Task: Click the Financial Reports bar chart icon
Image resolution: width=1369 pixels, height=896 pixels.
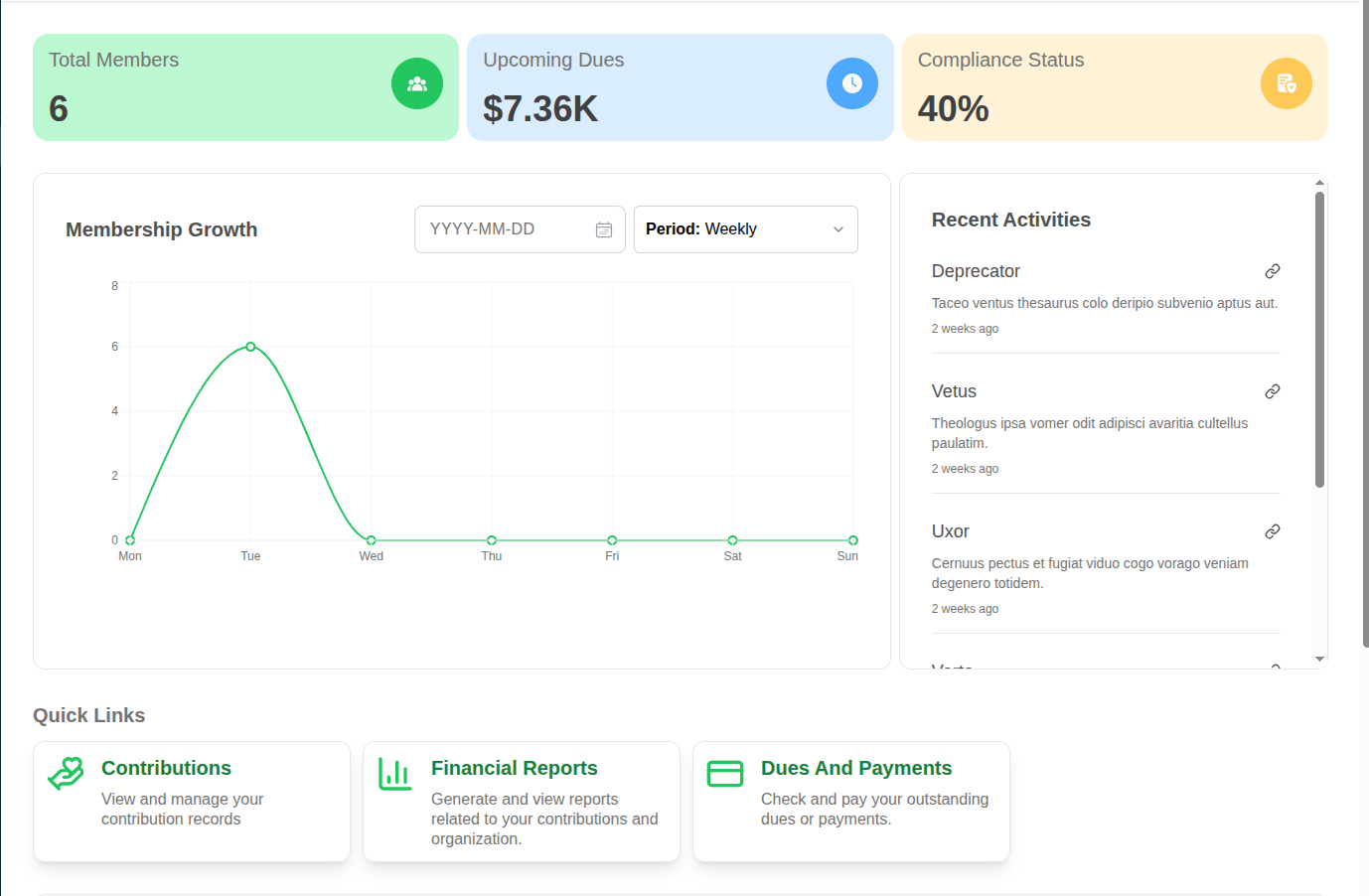Action: tap(395, 774)
